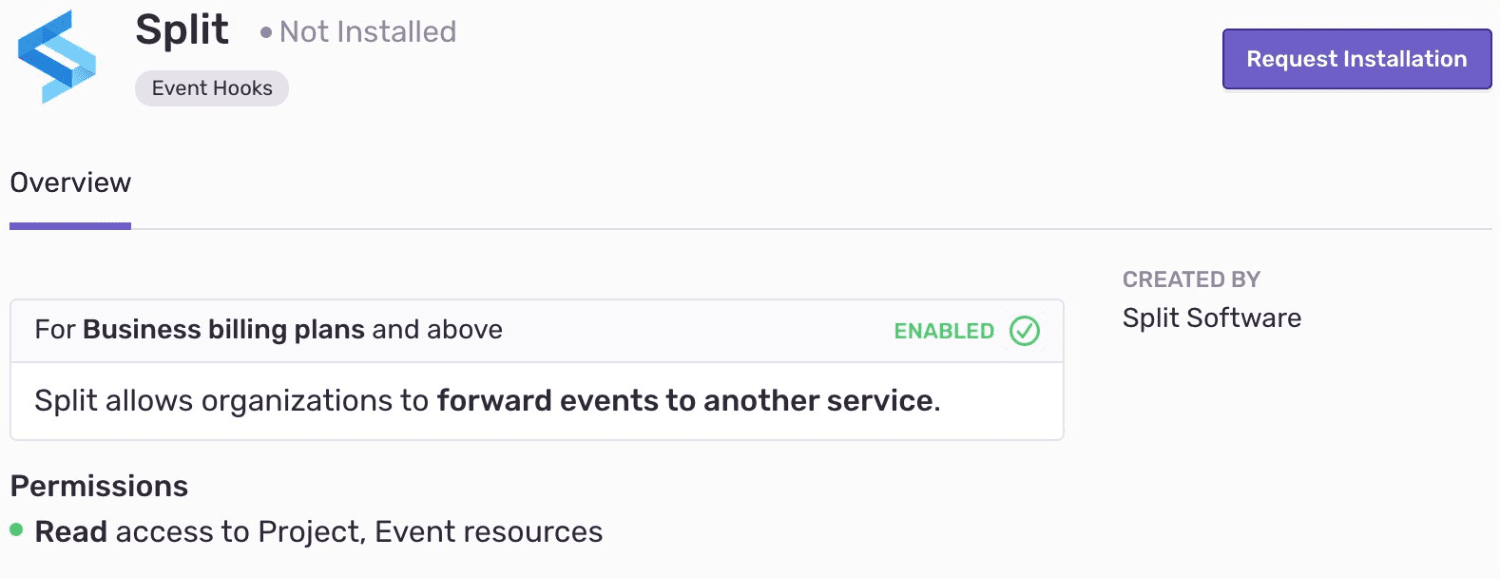The height and width of the screenshot is (579, 1500).
Task: Click the purple underline beneath Overview
Action: [x=70, y=226]
